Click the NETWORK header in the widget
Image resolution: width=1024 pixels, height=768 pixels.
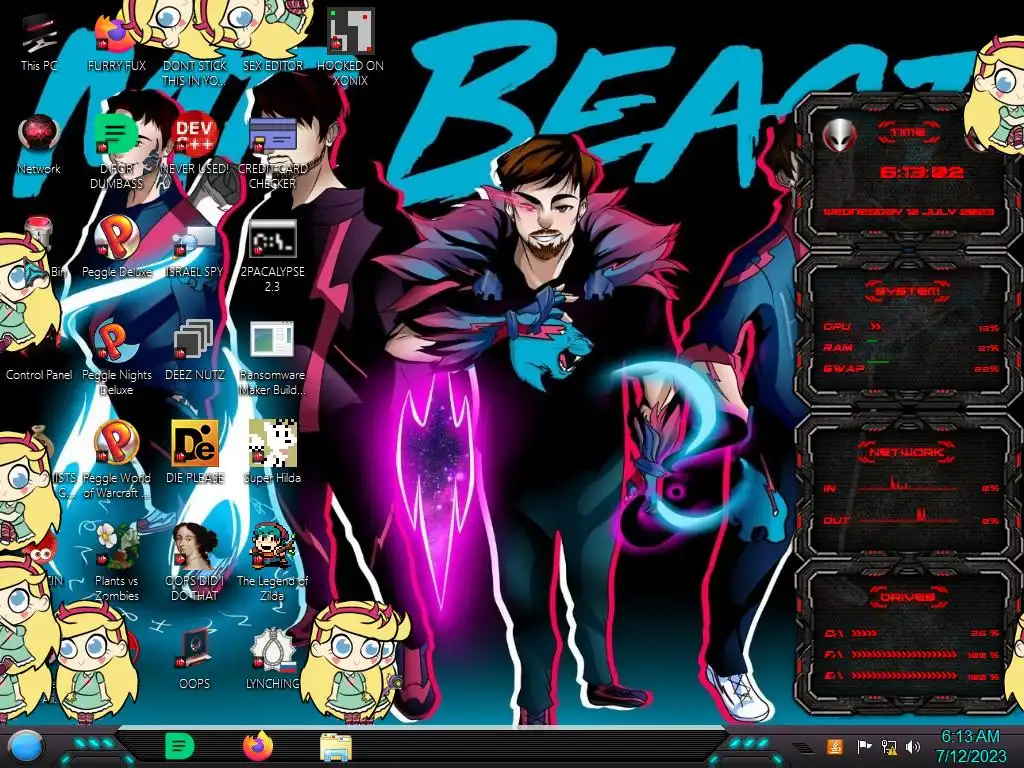(x=907, y=451)
